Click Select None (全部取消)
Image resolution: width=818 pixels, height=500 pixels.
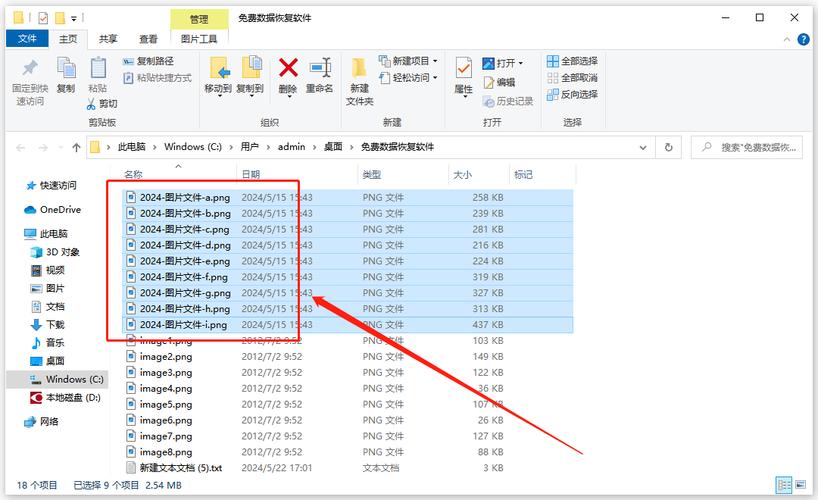(572, 78)
